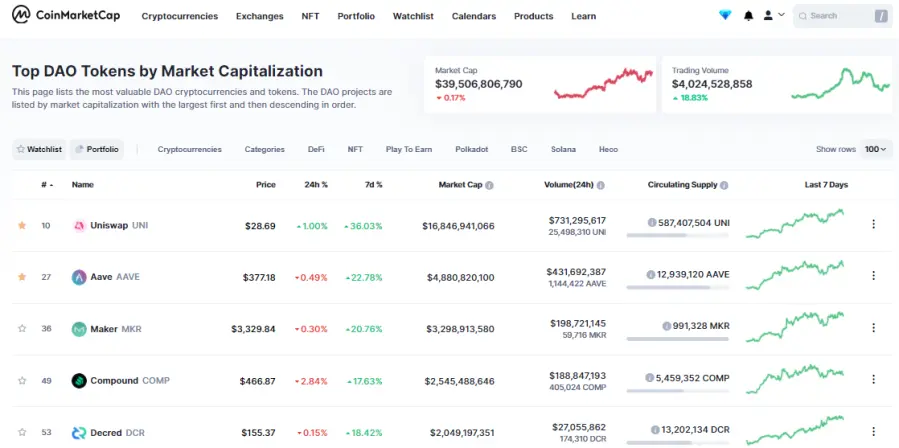Screen dimensions: 899x448
Task: Toggle Uniswap watchlist star
Action: (22, 225)
